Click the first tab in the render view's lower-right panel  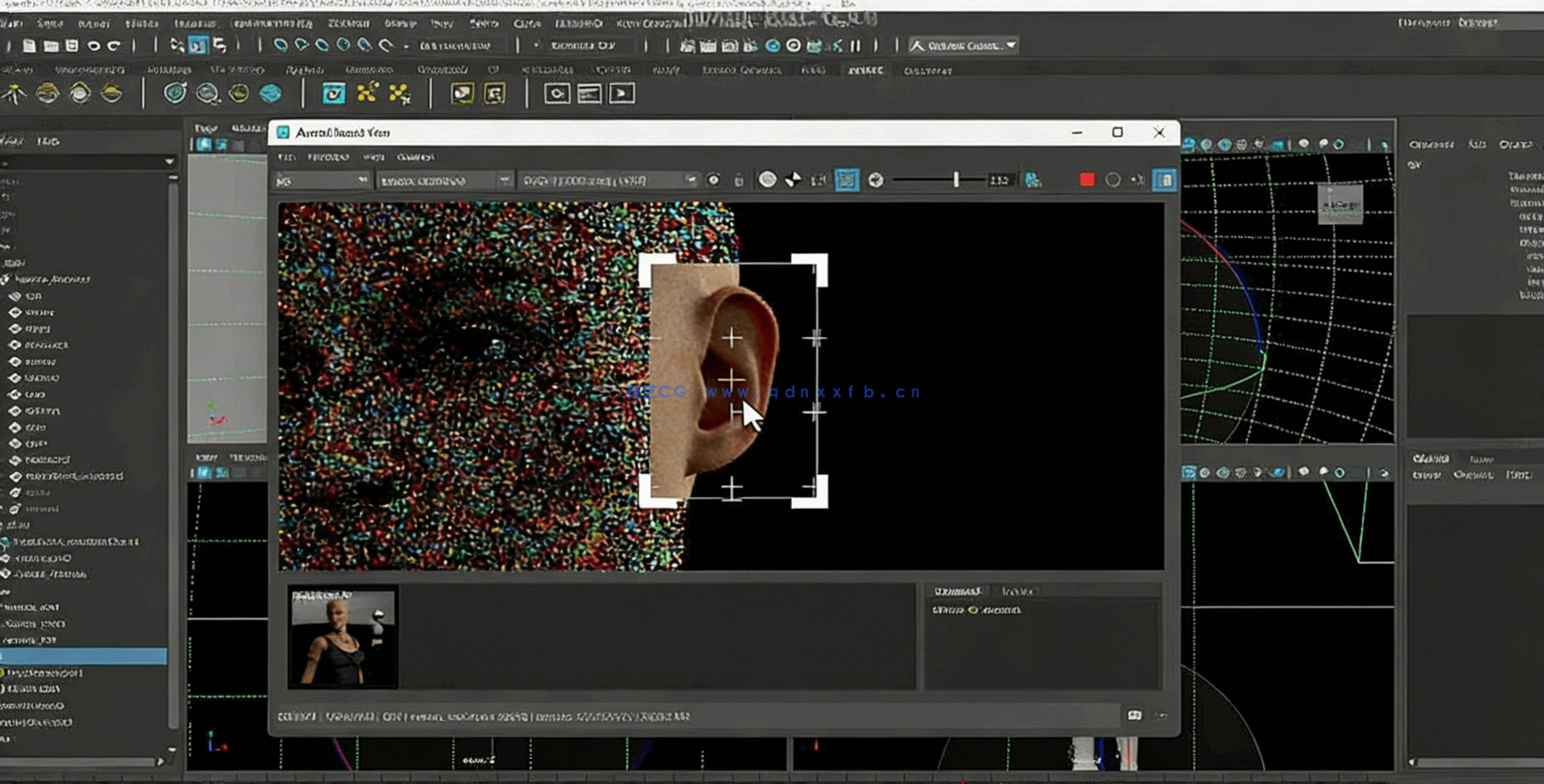point(957,591)
